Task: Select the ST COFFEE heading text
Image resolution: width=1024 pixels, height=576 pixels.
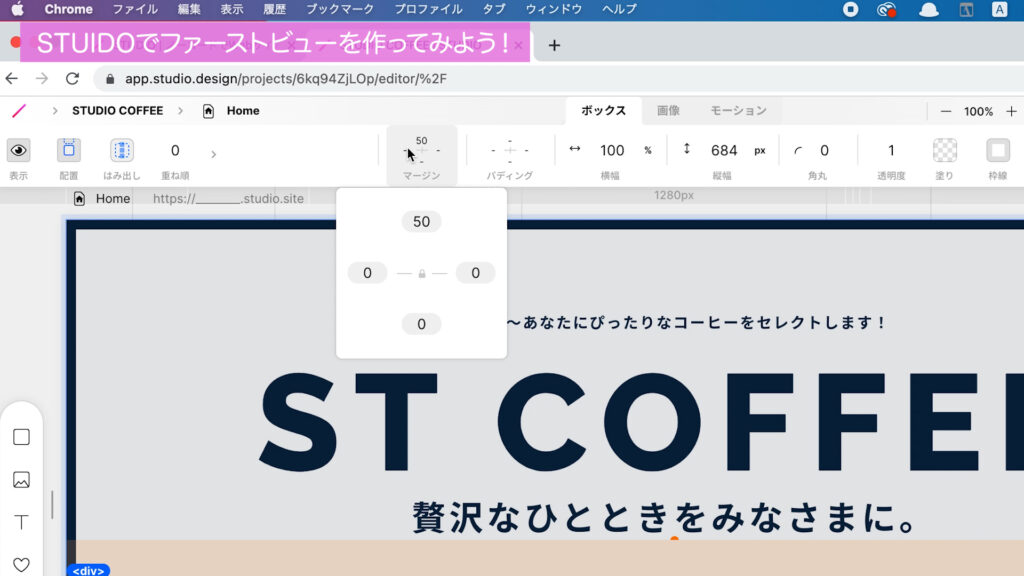Action: point(641,423)
